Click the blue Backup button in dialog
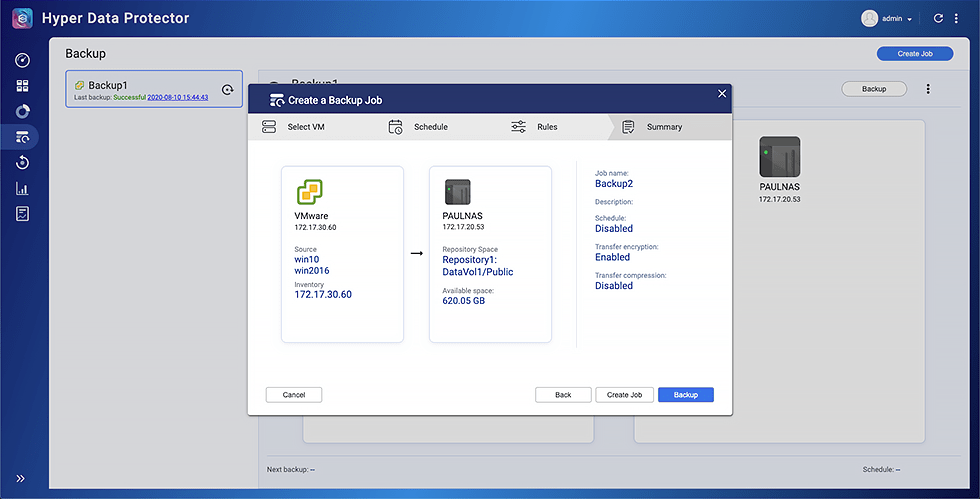980x499 pixels. pos(686,395)
